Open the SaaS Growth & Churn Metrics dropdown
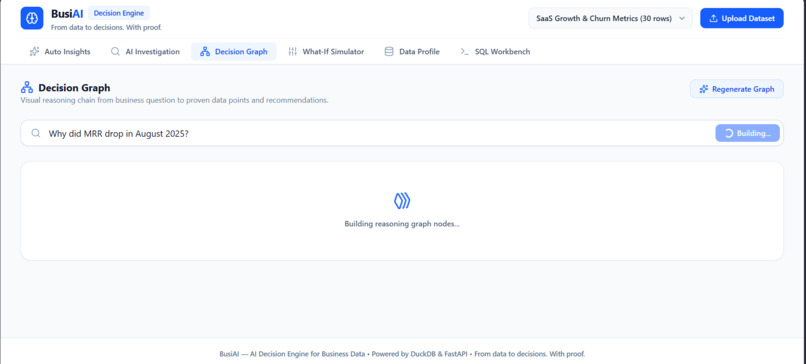Screen dimensions: 806x364 click(610, 18)
